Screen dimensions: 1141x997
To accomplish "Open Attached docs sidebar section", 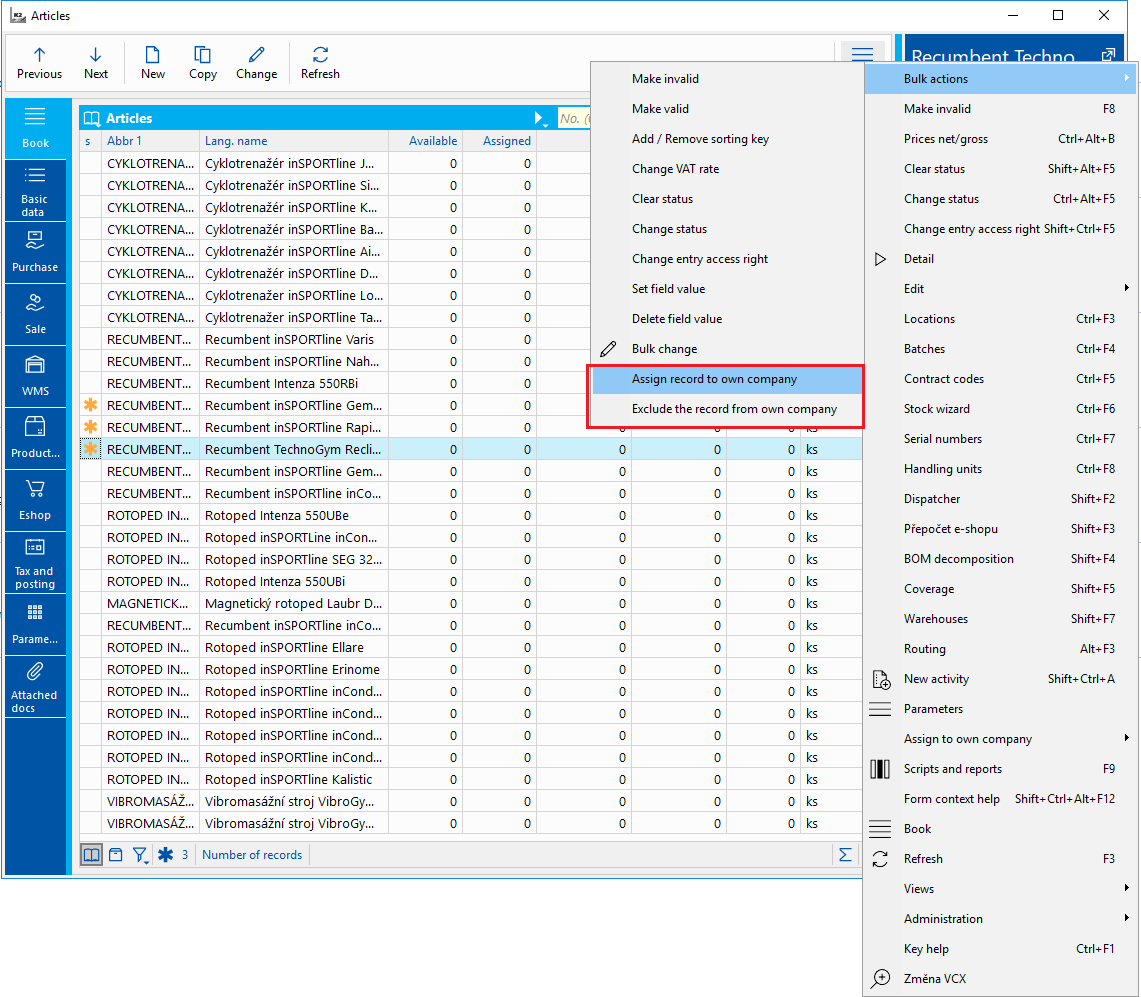I will tap(35, 686).
